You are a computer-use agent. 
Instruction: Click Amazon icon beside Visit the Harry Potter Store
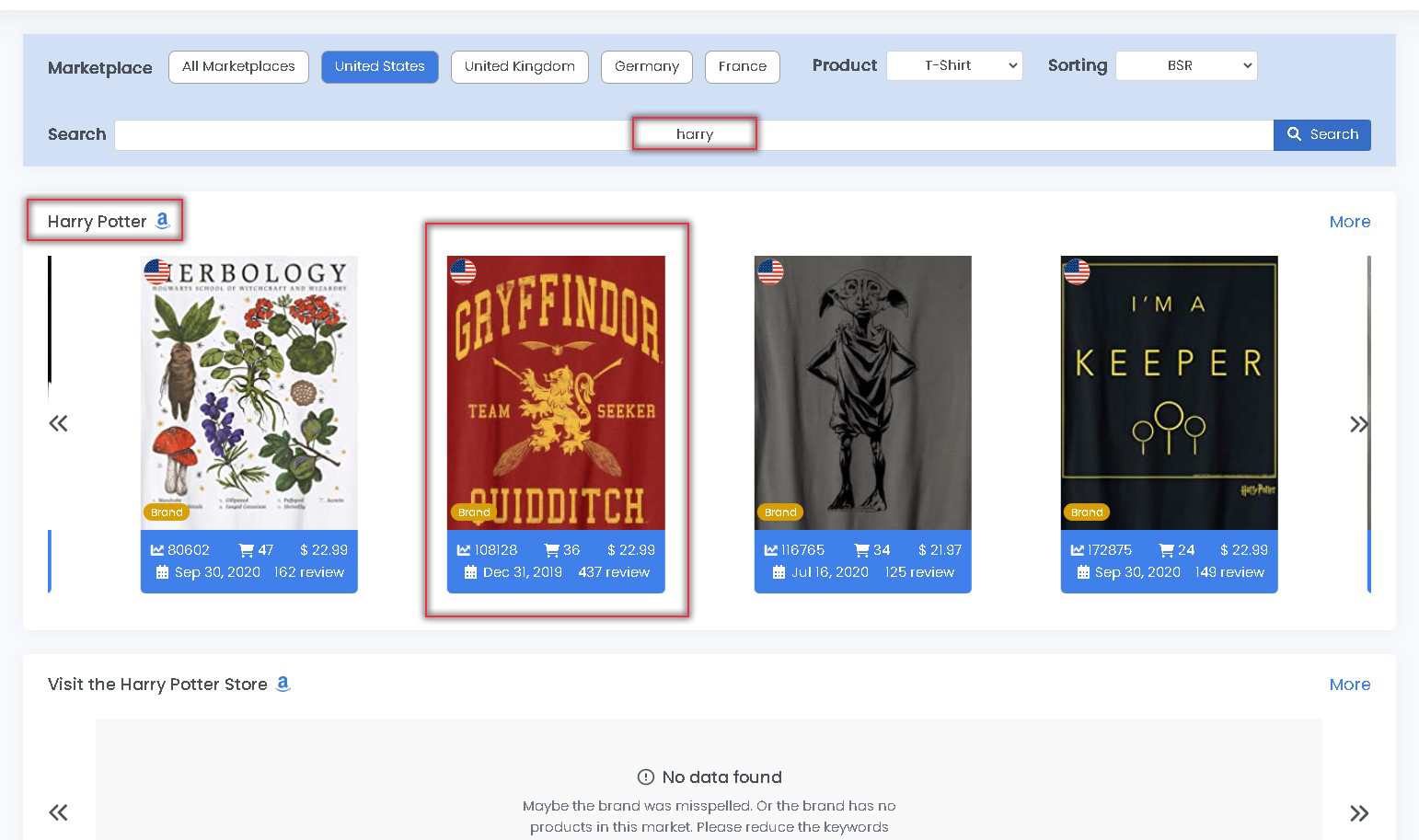coord(283,684)
